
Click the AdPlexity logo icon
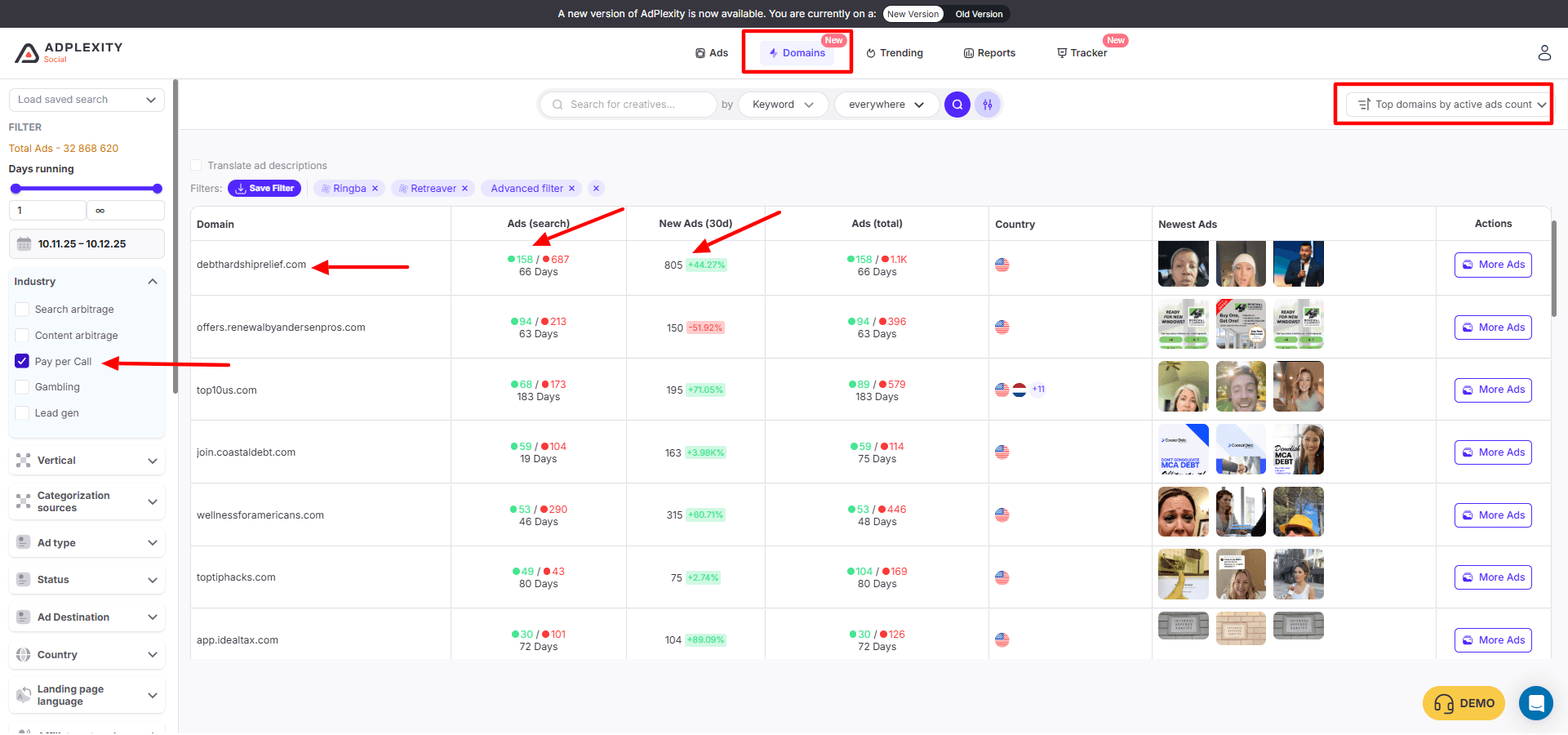pyautogui.click(x=27, y=53)
